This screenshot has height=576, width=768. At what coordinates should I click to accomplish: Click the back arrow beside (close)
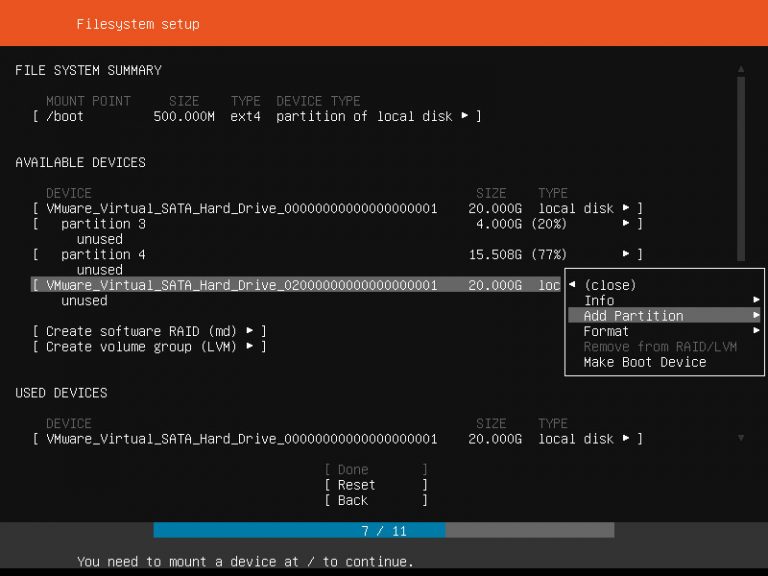coord(572,285)
